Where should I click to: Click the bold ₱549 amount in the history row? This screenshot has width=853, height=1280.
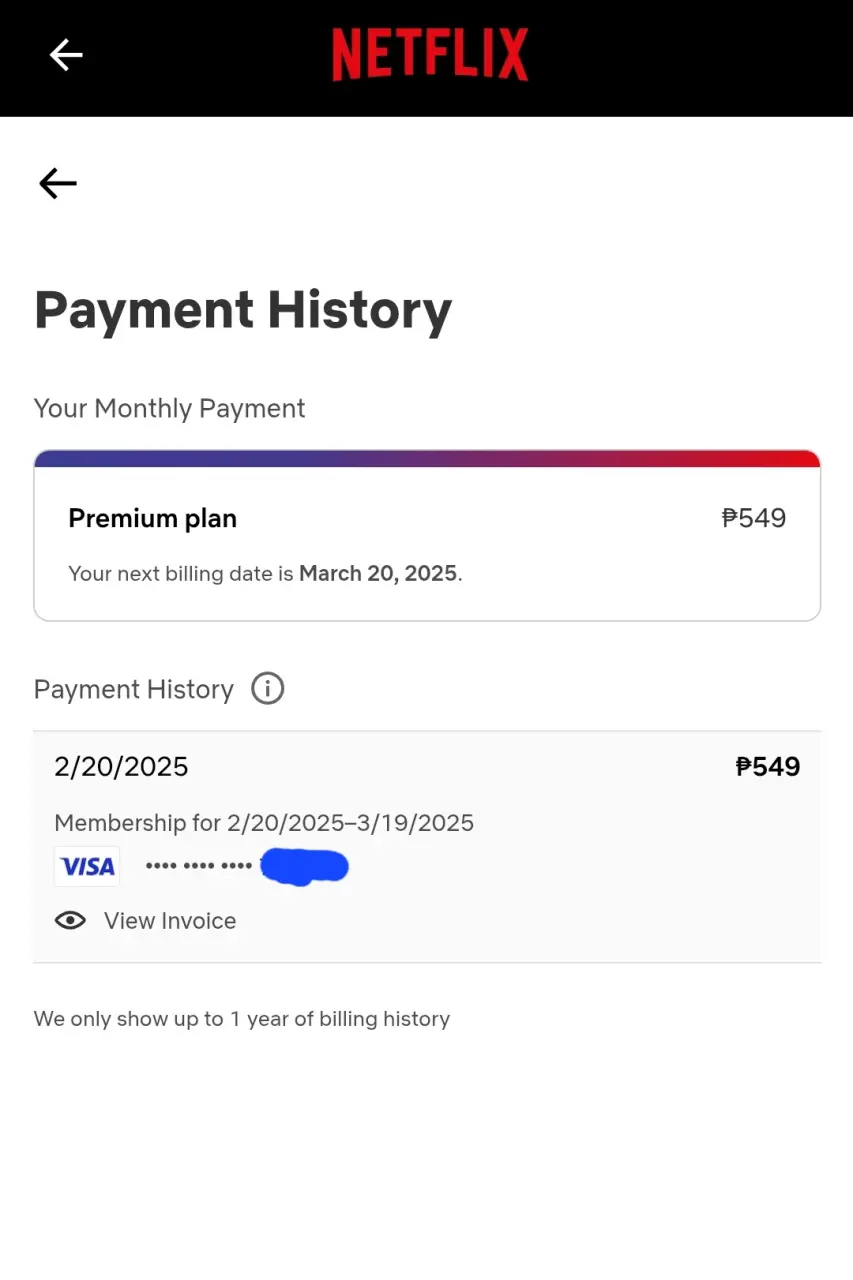click(x=768, y=767)
